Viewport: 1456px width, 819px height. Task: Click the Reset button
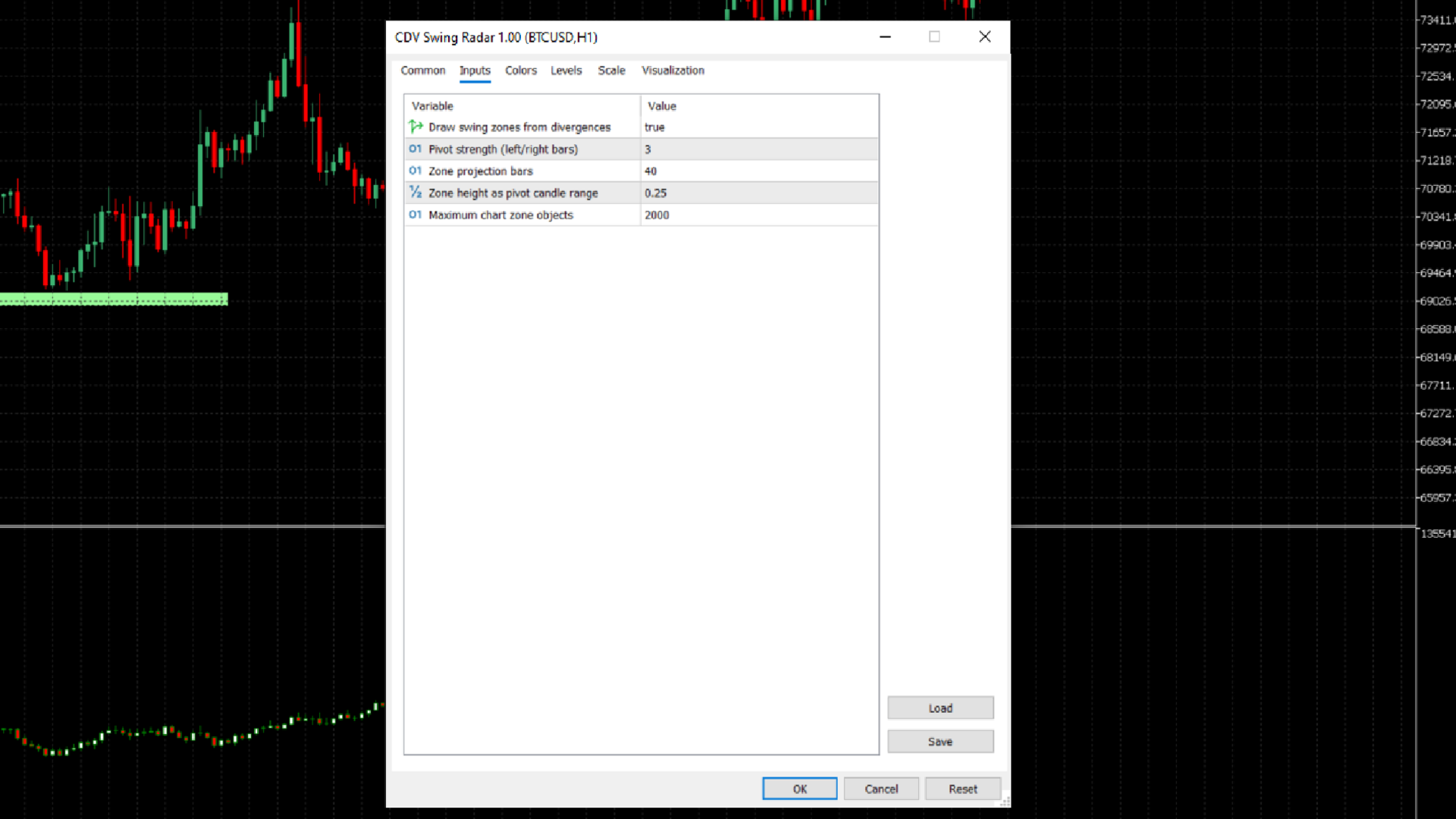pyautogui.click(x=962, y=789)
